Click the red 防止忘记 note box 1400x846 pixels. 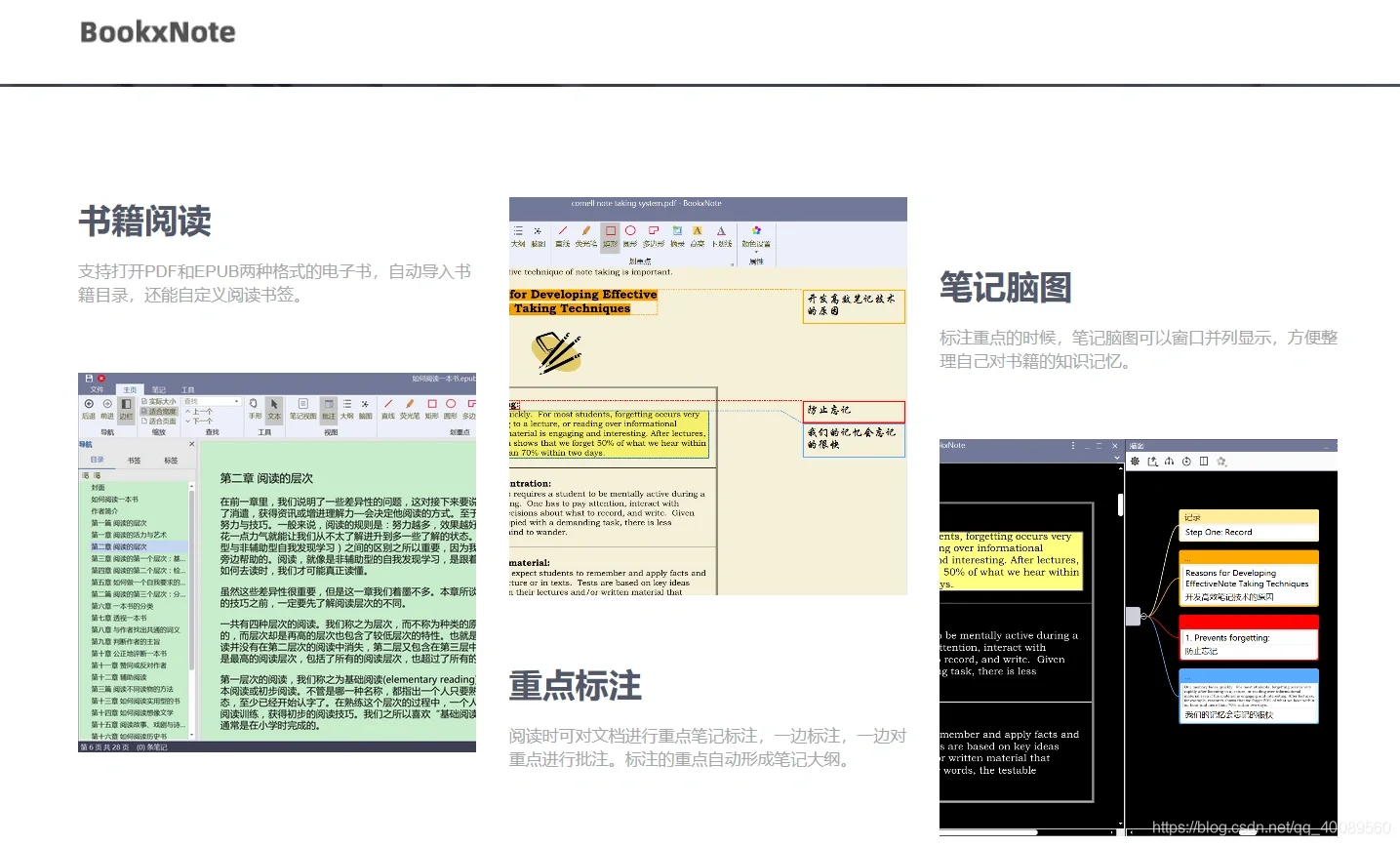(x=855, y=411)
